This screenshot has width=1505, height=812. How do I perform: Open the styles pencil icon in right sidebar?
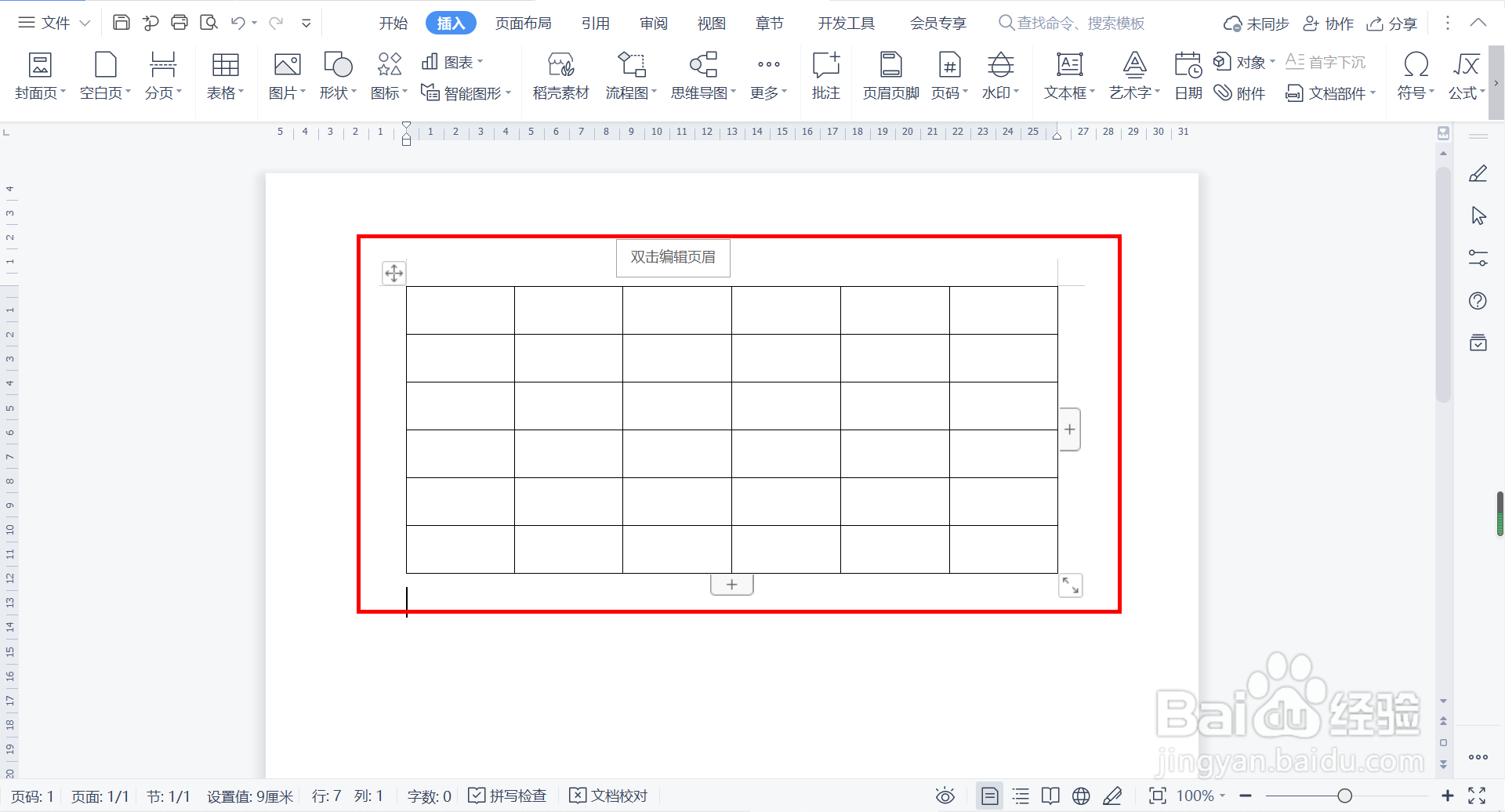click(x=1478, y=173)
